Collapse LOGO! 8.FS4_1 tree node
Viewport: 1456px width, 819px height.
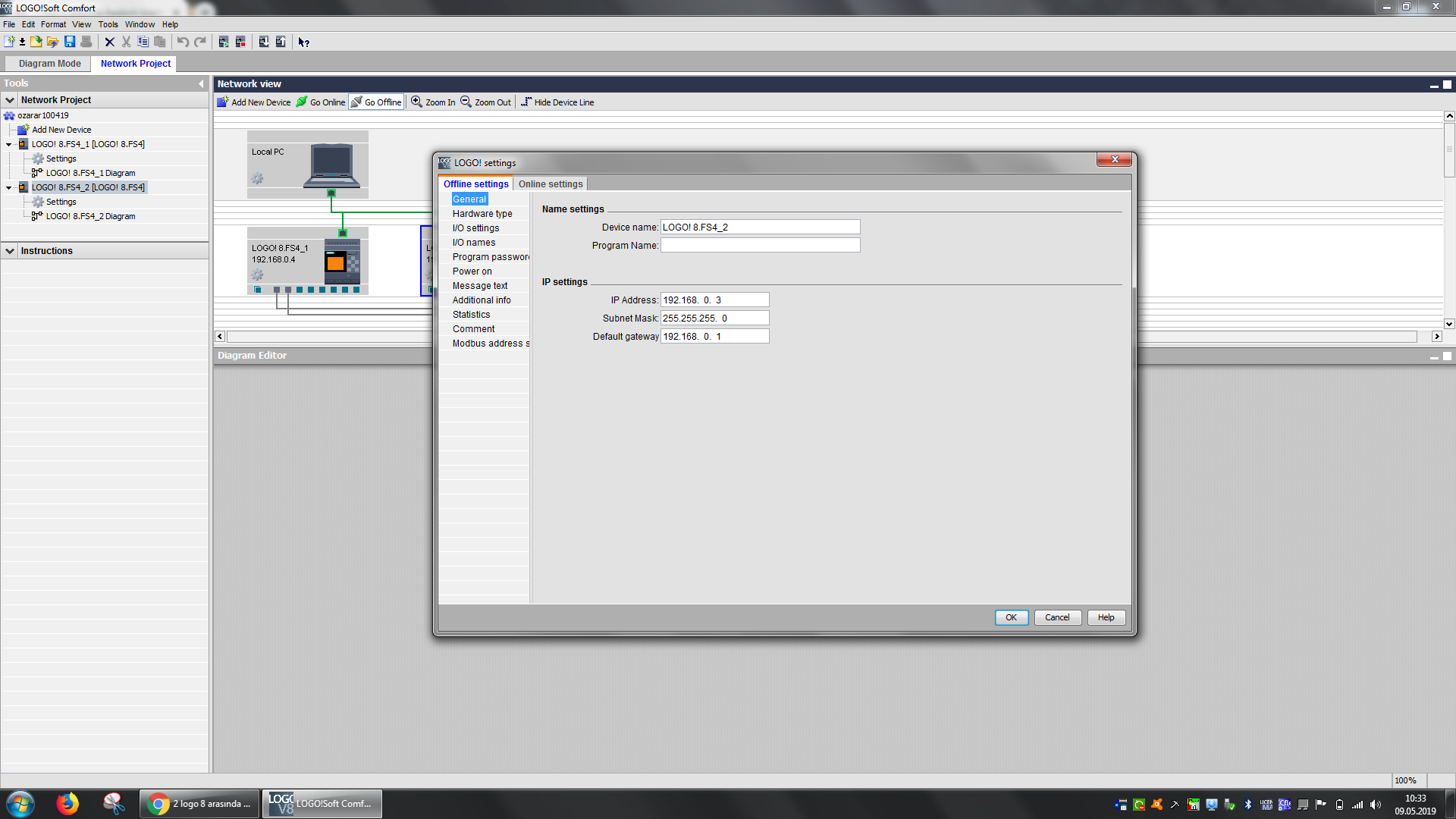(9, 144)
